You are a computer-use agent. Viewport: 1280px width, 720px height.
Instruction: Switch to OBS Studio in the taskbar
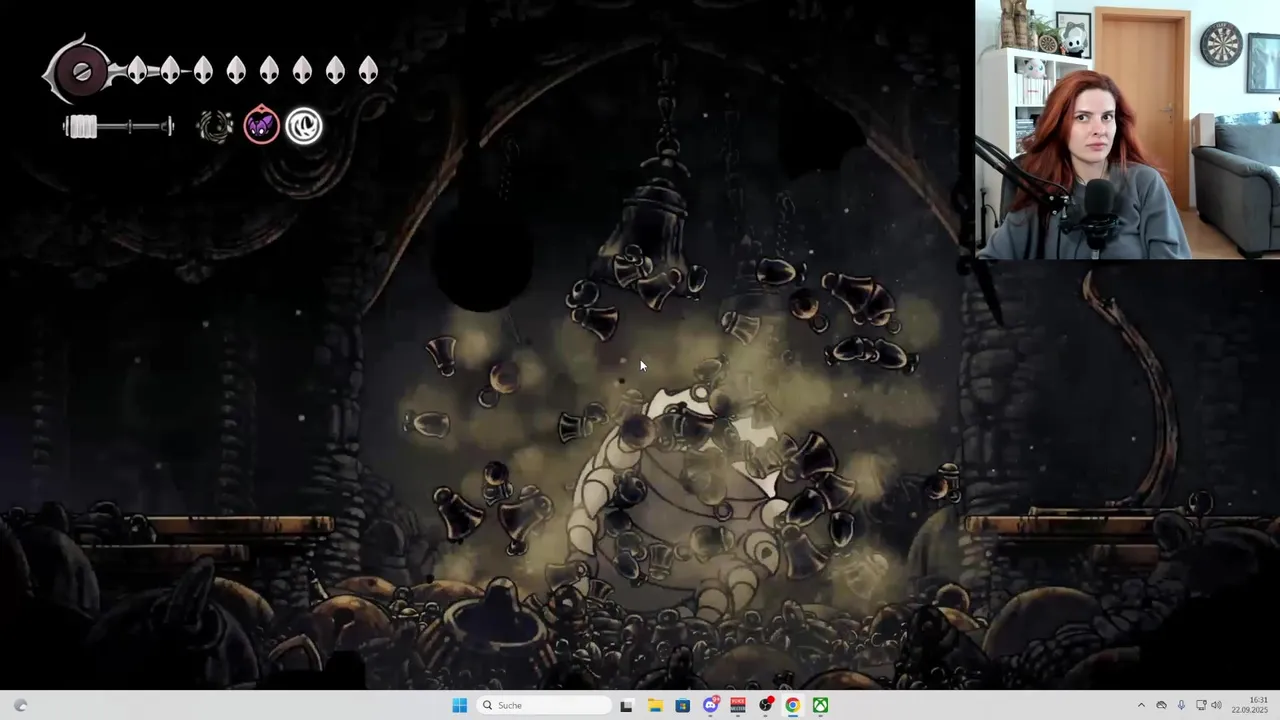coord(766,705)
